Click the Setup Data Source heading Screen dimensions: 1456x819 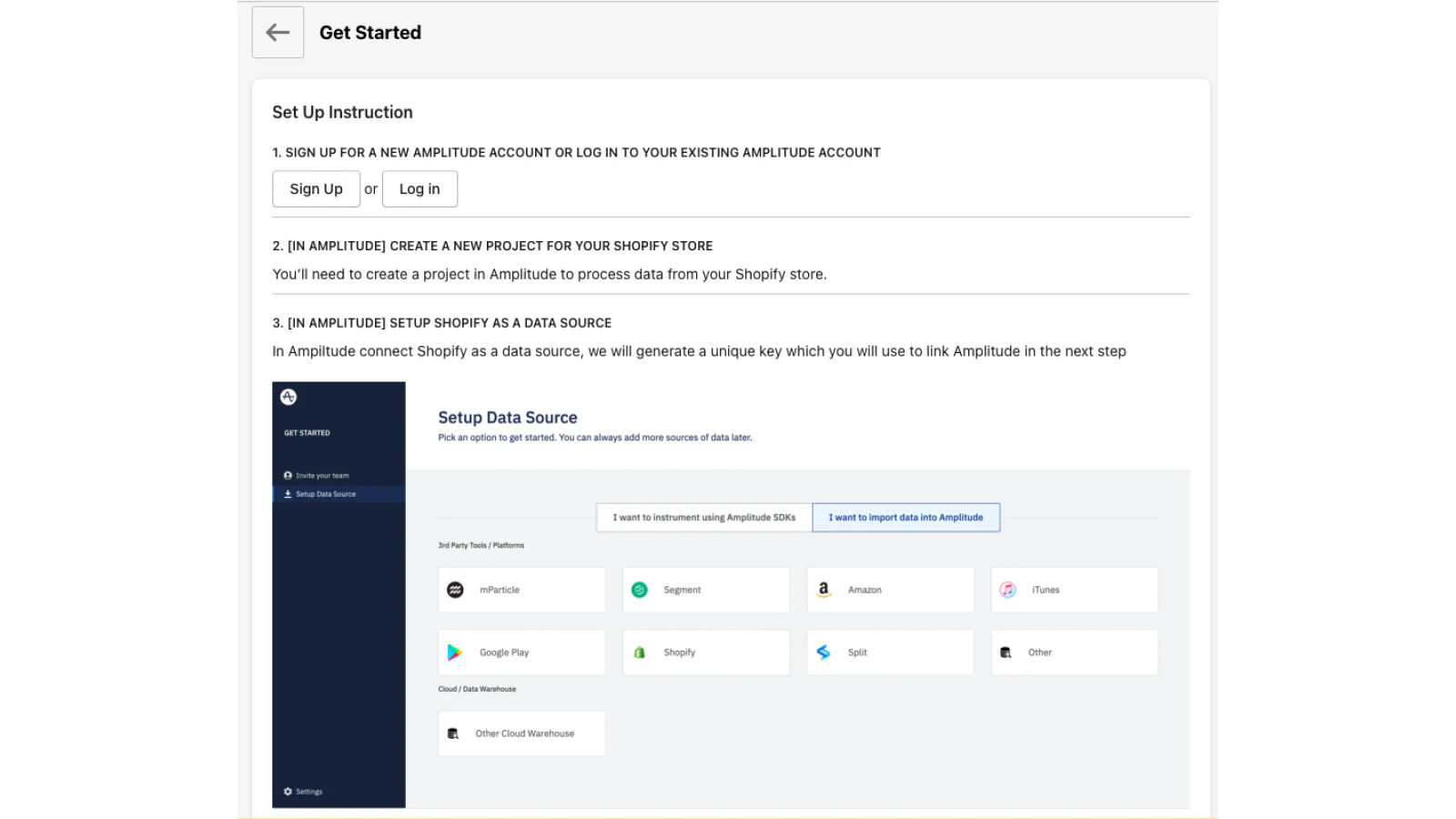pos(508,418)
